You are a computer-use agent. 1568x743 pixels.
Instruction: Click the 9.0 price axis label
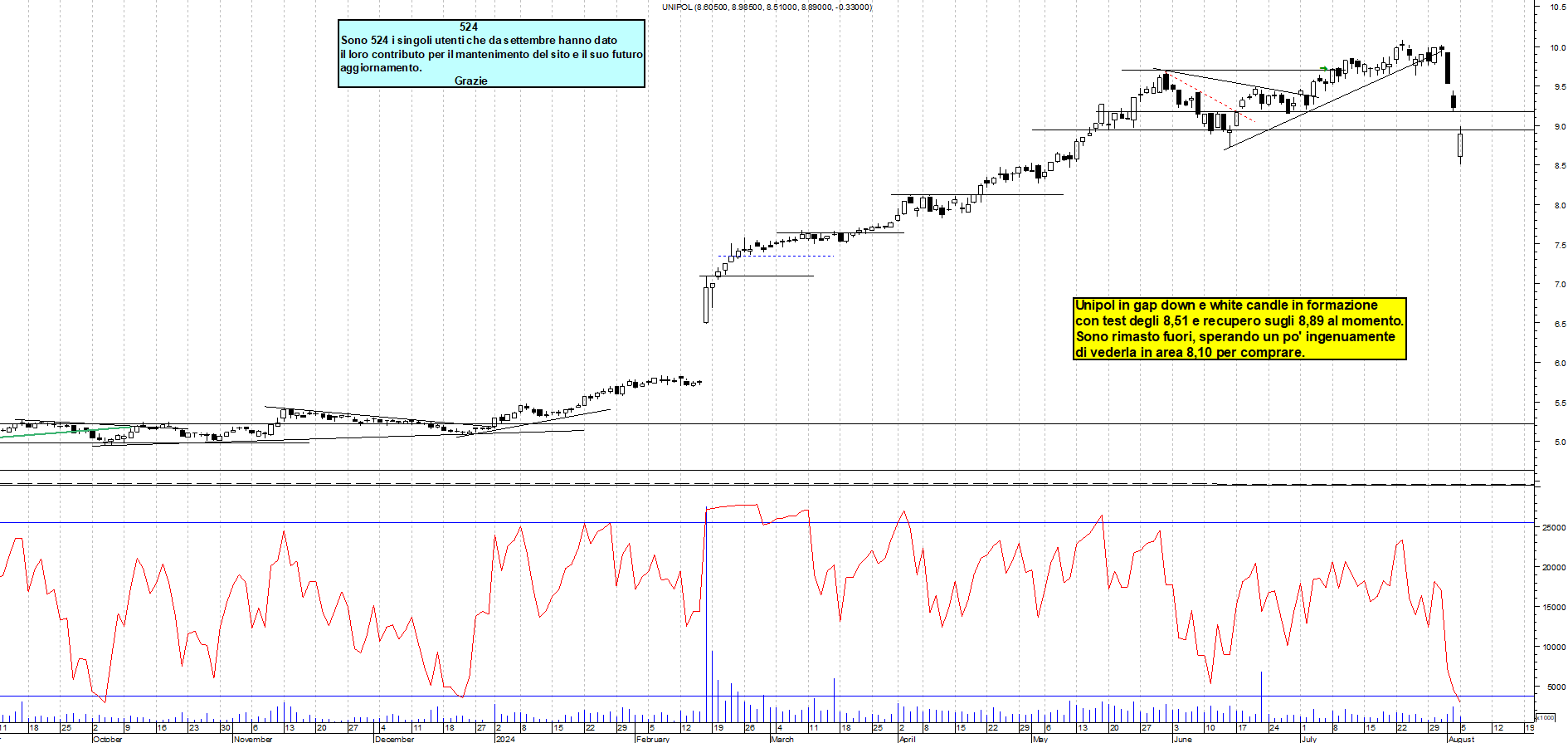coord(1560,126)
